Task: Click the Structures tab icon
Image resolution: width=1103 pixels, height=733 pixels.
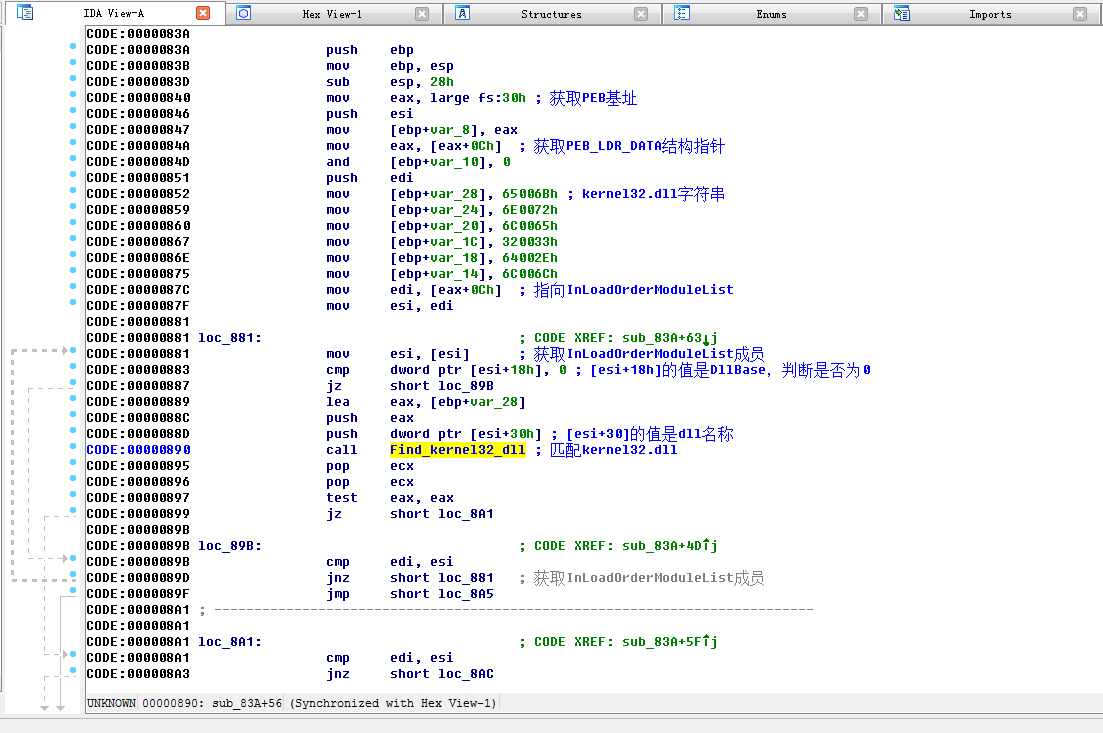Action: pos(462,13)
